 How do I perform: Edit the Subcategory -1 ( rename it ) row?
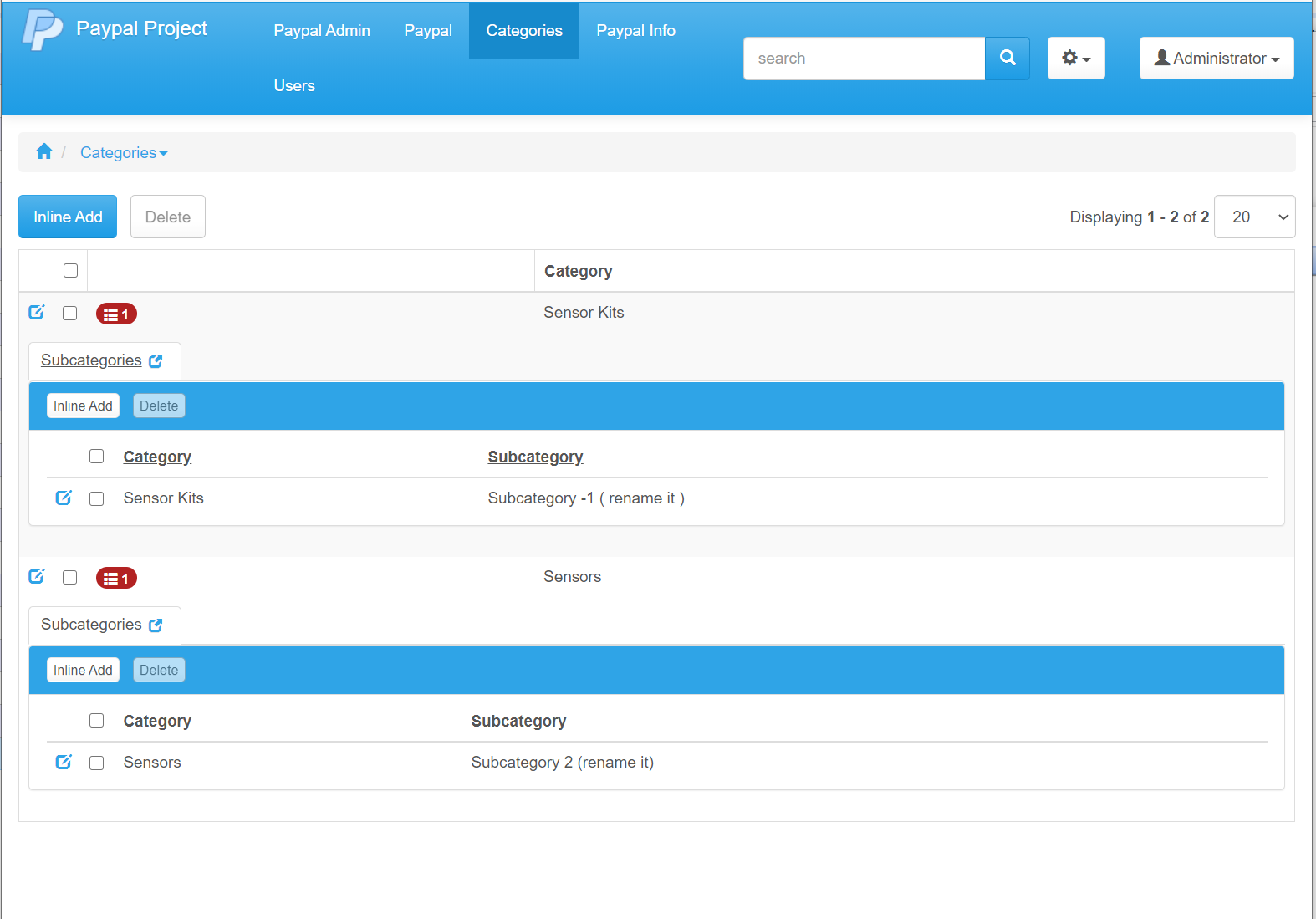[64, 498]
